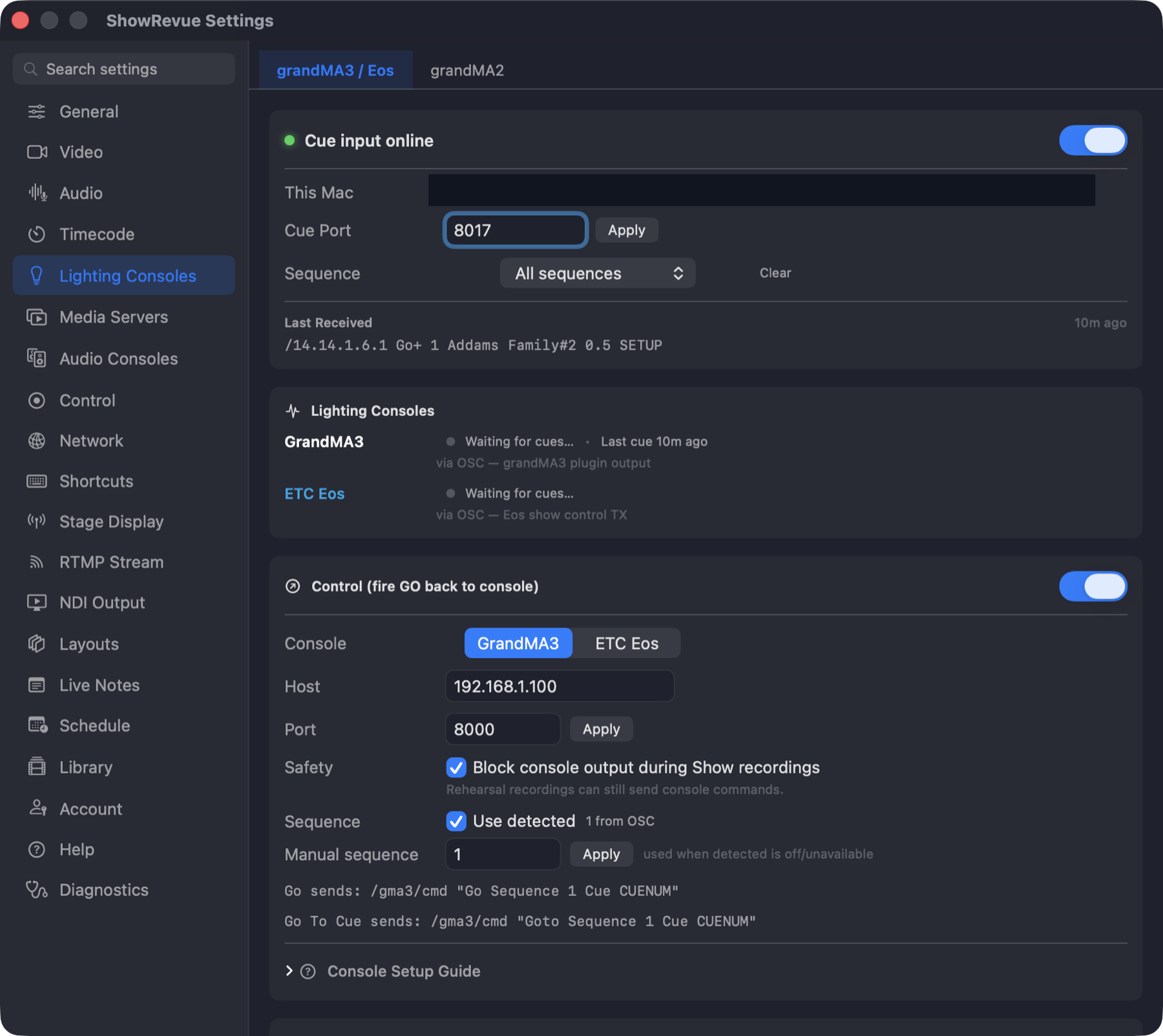Screen dimensions: 1163x1036
Task: Click the Shortcuts keyboard icon
Action: pos(37,481)
